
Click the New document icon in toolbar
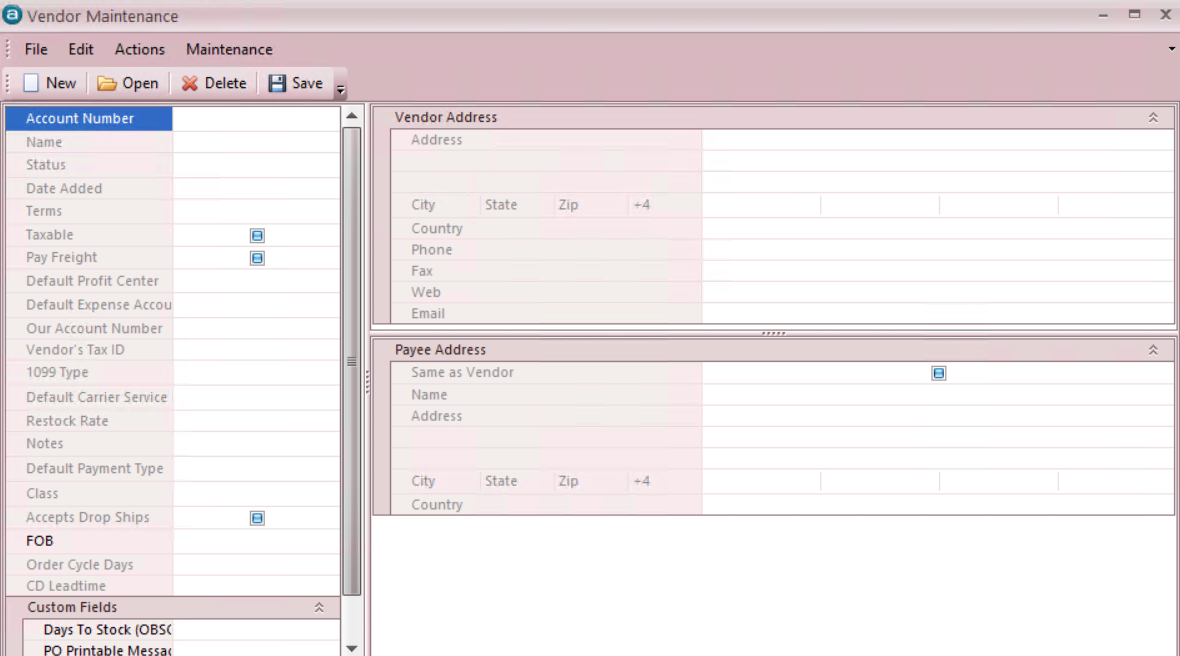[31, 84]
